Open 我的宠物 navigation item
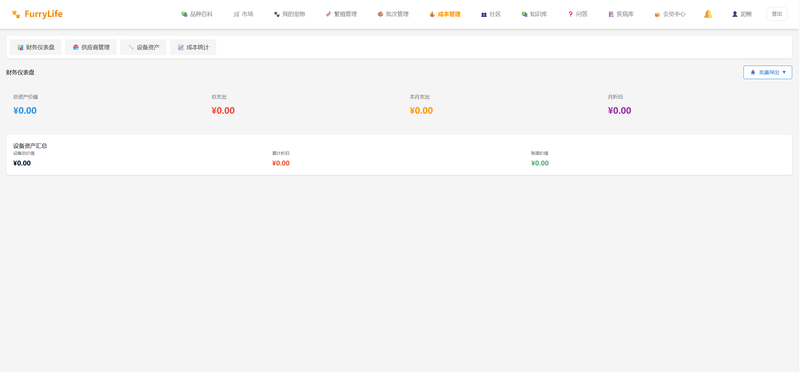This screenshot has width=800, height=372. click(x=289, y=14)
